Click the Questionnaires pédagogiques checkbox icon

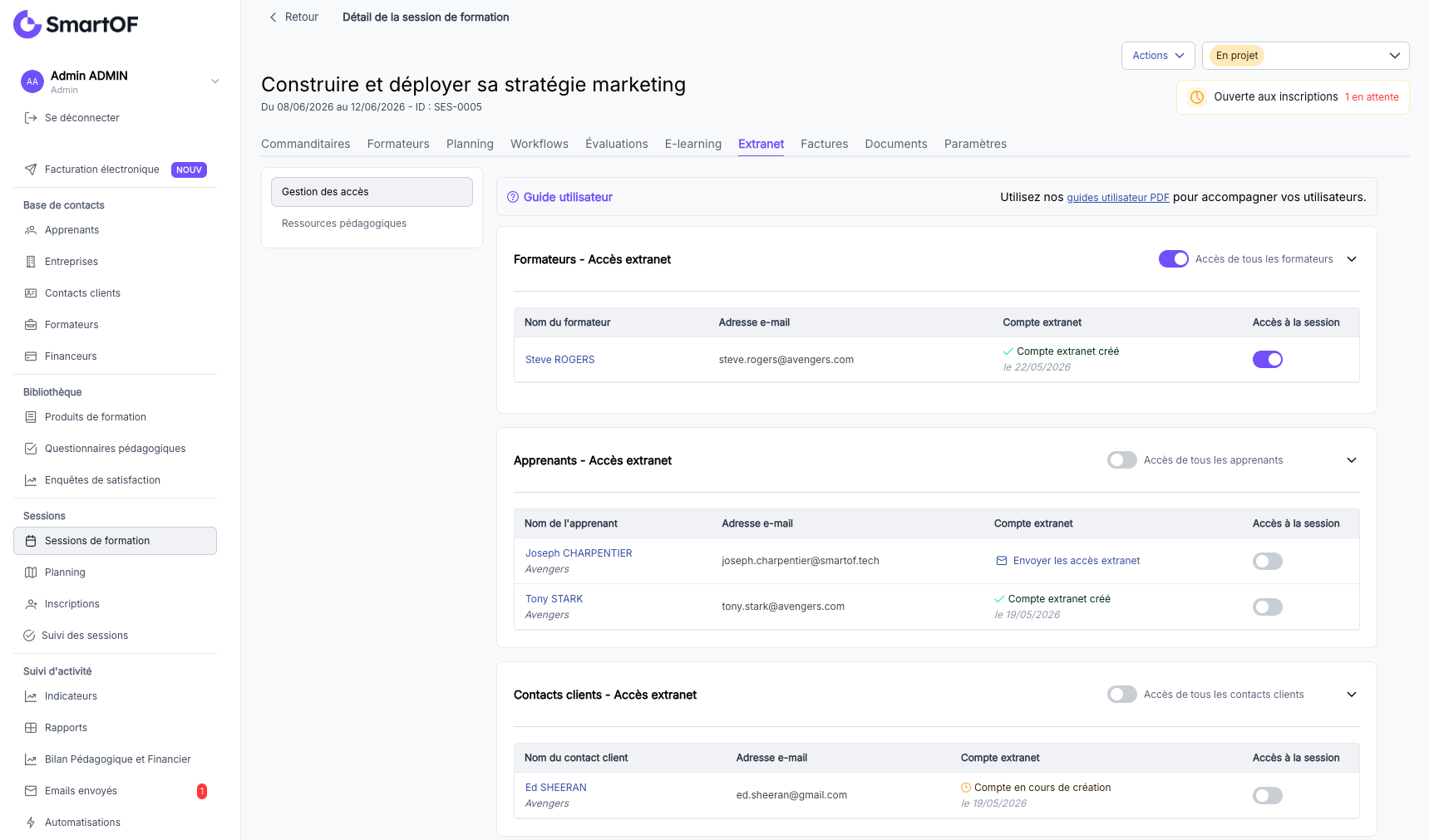(31, 449)
